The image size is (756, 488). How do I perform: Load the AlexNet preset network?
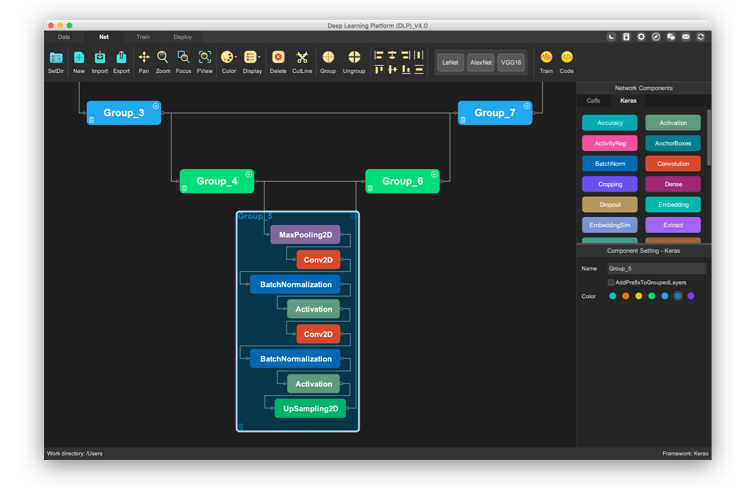(x=481, y=62)
